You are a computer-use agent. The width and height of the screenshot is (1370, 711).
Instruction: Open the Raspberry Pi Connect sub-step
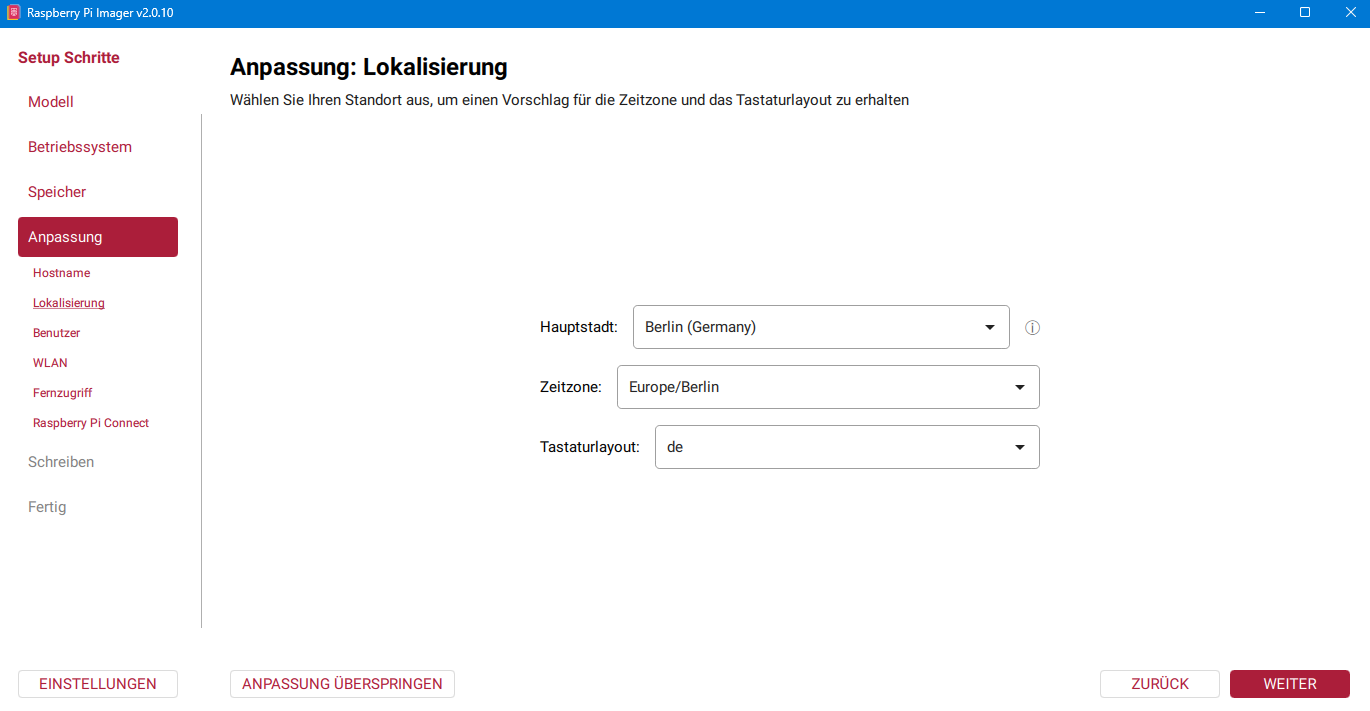click(x=91, y=423)
